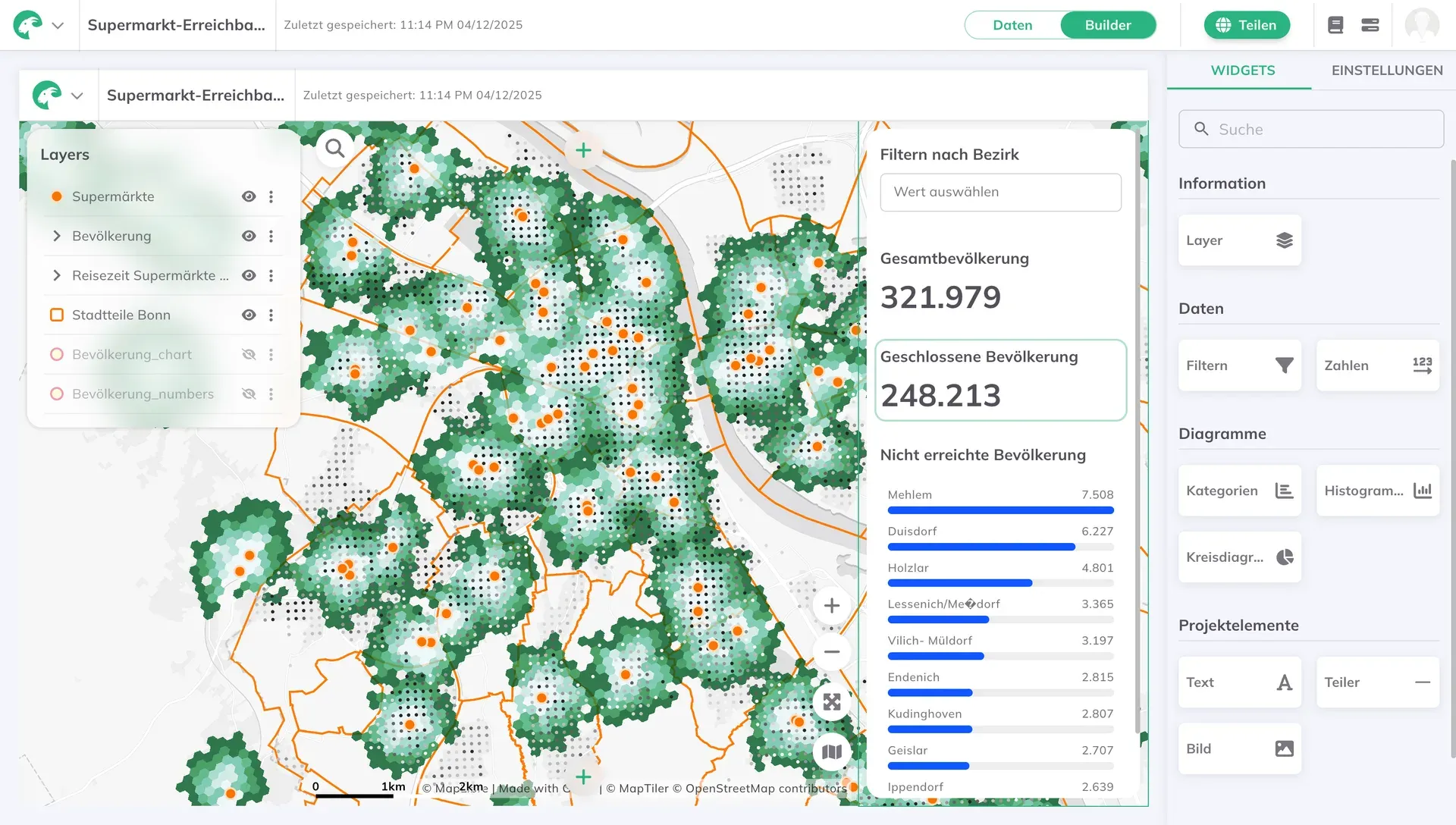Screen dimensions: 1456x825
Task: Open the basemap selector map icon
Action: point(832,752)
